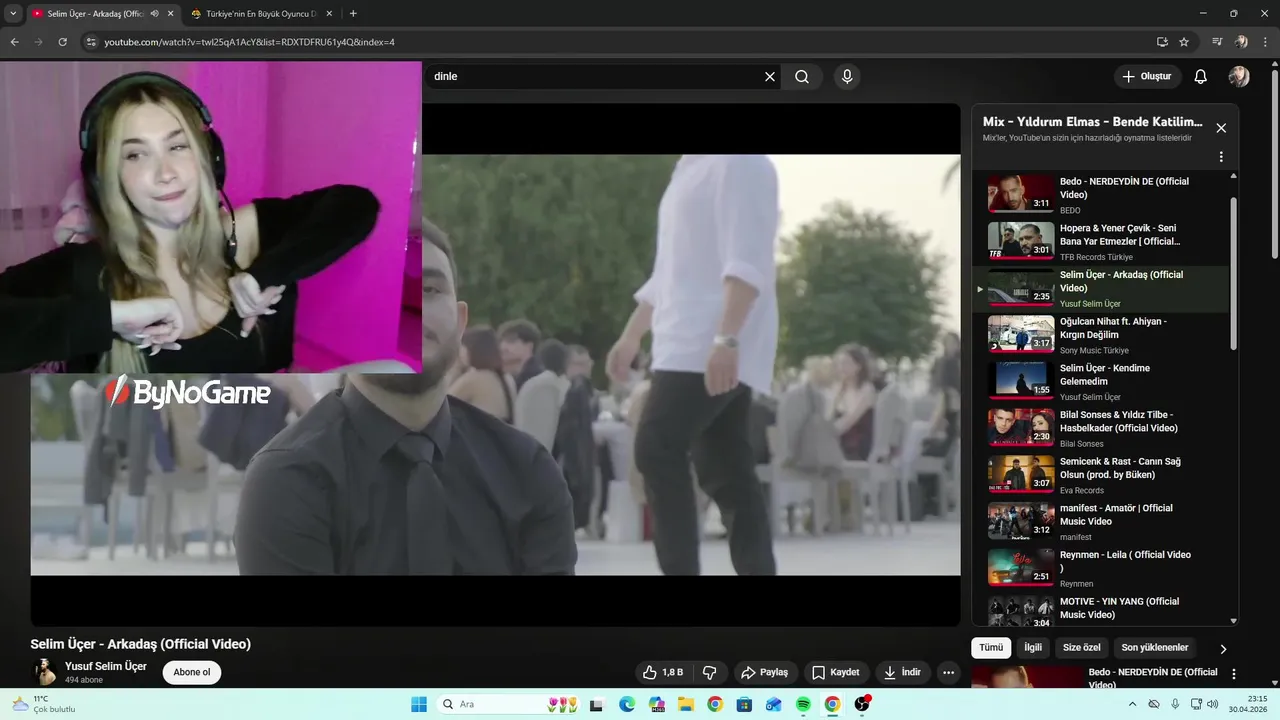The width and height of the screenshot is (1280, 720).
Task: Open Microsoft Store from the taskbar
Action: 744,704
